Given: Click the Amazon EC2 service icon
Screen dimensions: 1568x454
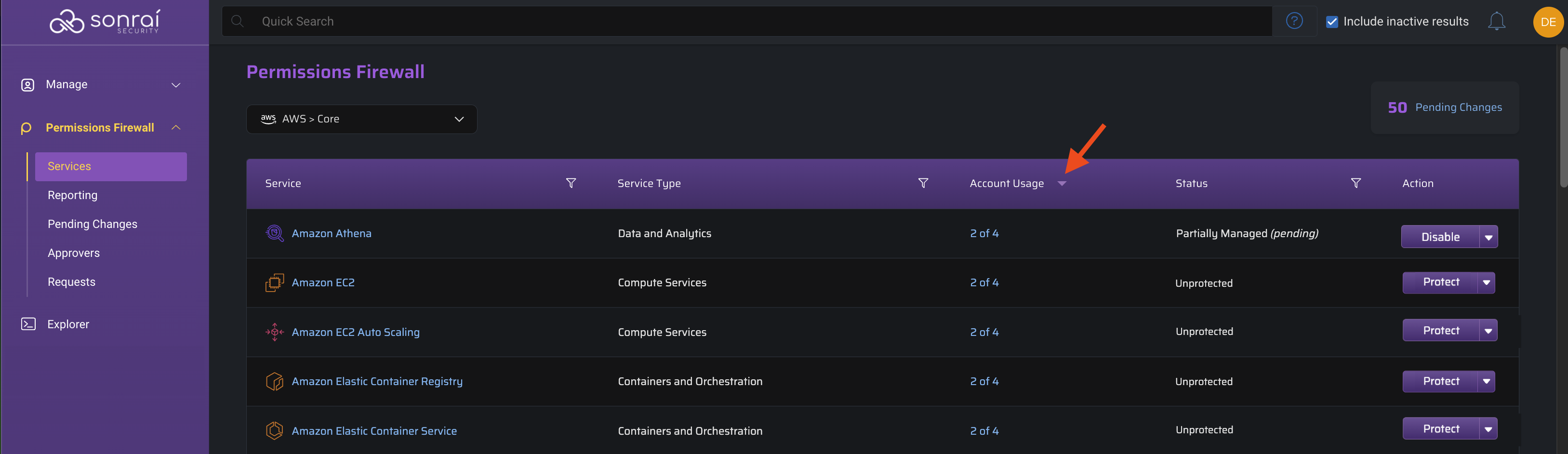Looking at the screenshot, I should tap(275, 282).
